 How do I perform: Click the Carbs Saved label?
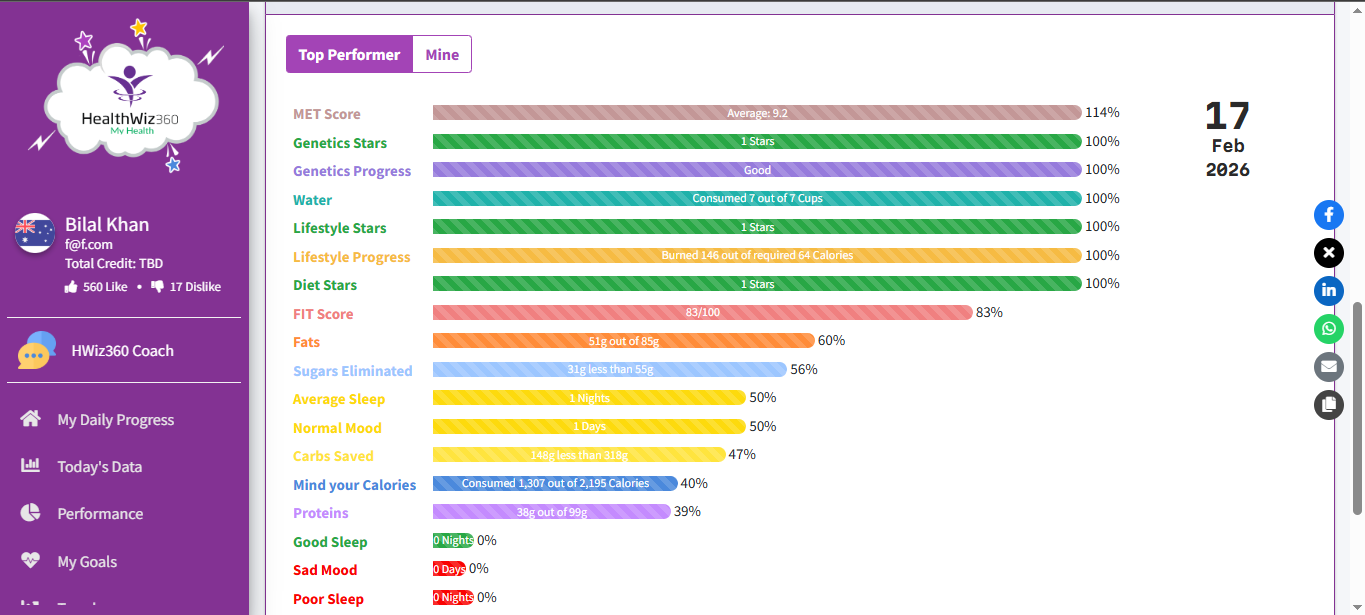point(333,456)
